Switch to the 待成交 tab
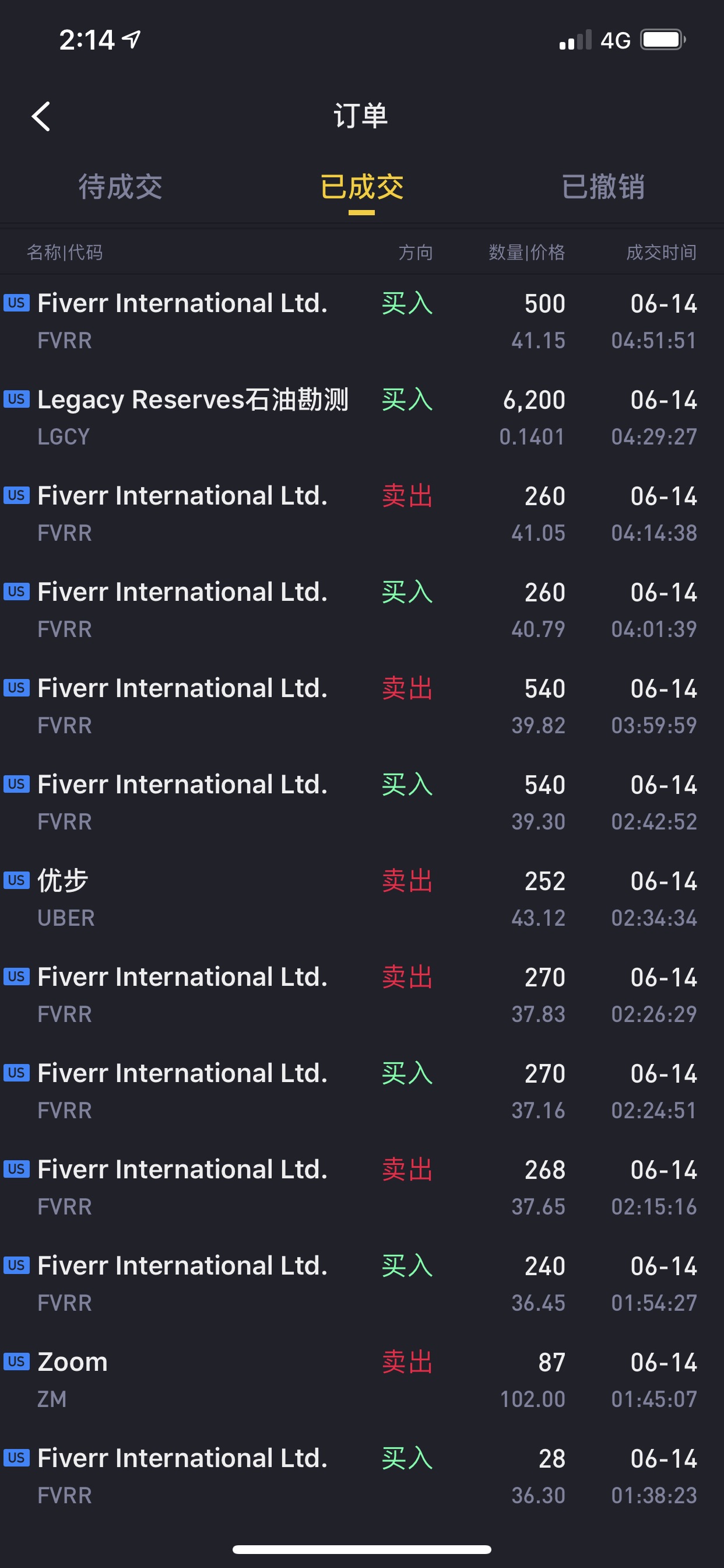 pyautogui.click(x=121, y=187)
